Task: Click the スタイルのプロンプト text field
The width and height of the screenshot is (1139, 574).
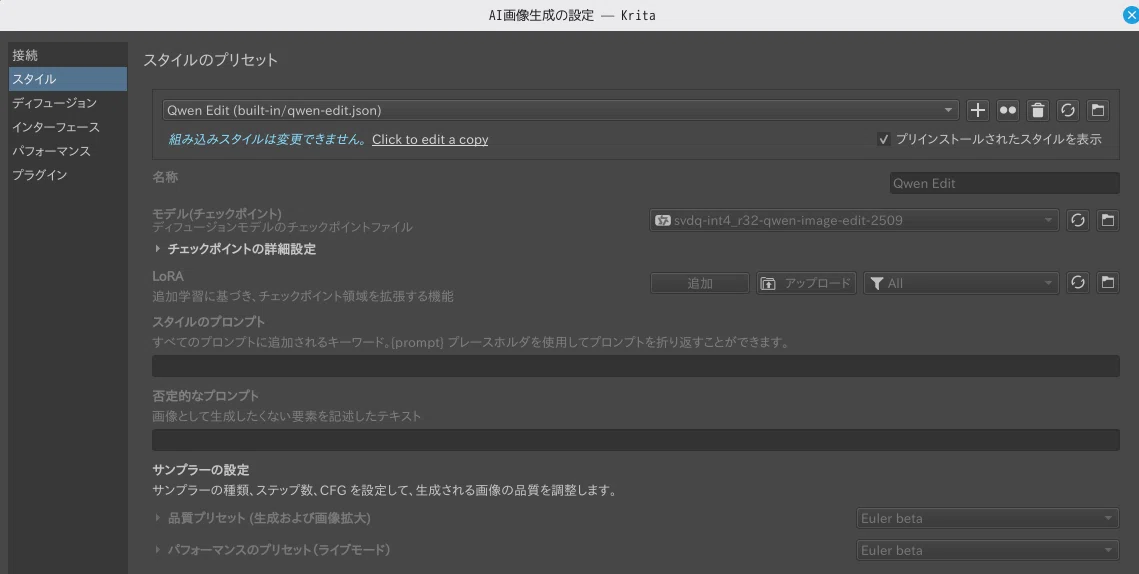Action: (x=636, y=366)
